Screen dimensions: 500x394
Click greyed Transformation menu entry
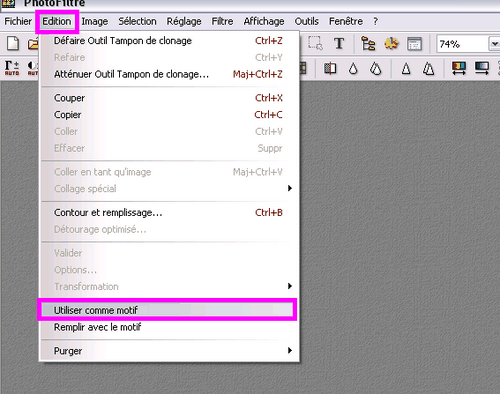pyautogui.click(x=168, y=286)
